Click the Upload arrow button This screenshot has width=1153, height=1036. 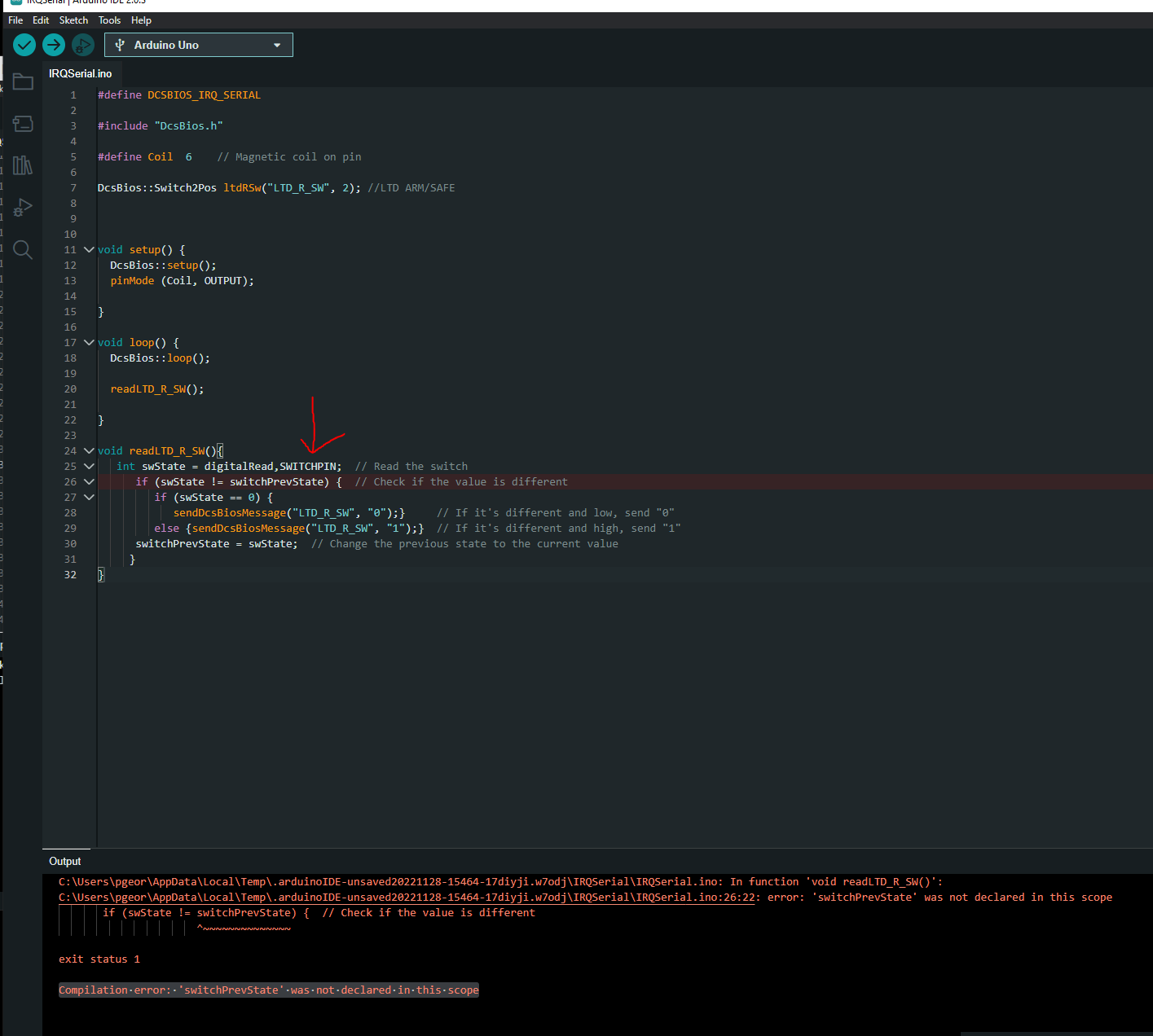pyautogui.click(x=54, y=45)
